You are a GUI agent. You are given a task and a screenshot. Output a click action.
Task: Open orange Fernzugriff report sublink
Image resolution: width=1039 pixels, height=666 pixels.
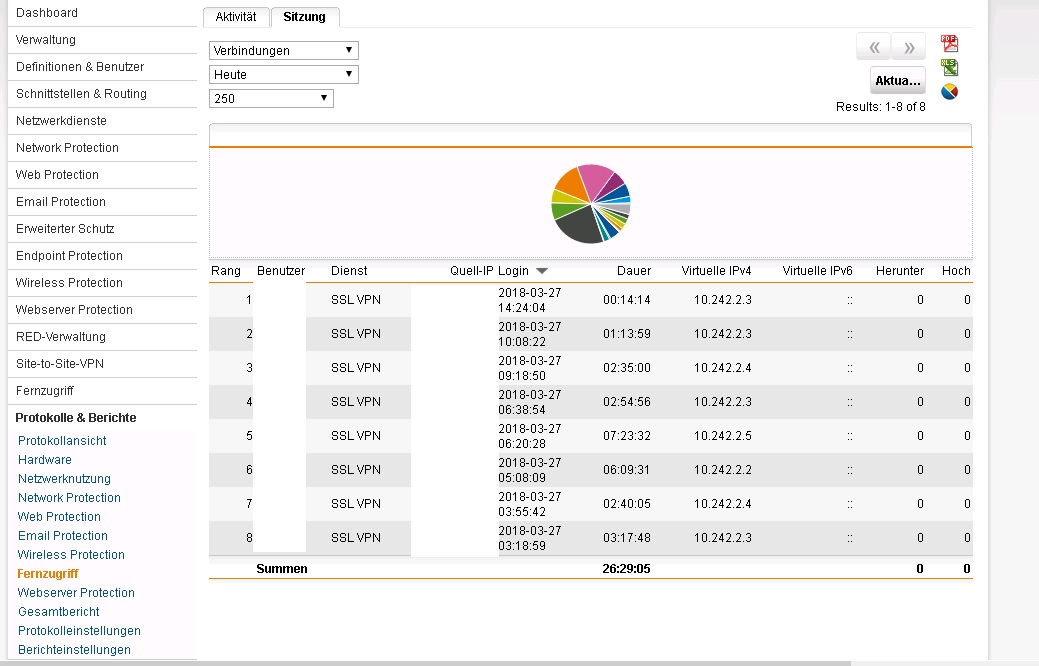coord(48,574)
